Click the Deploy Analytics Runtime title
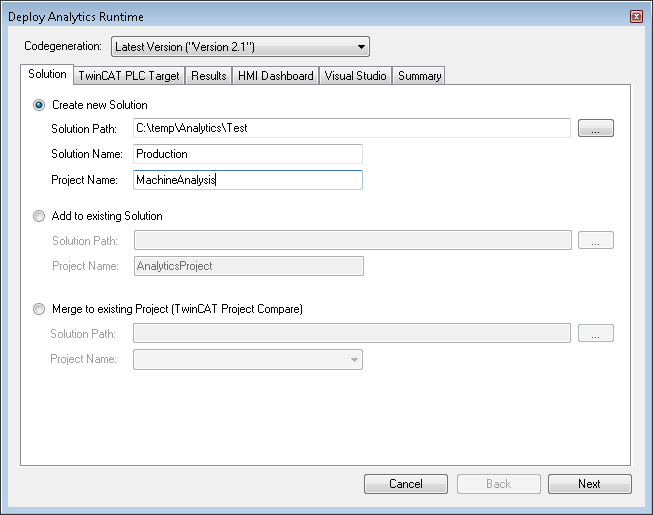This screenshot has height=515, width=653. pyautogui.click(x=76, y=17)
